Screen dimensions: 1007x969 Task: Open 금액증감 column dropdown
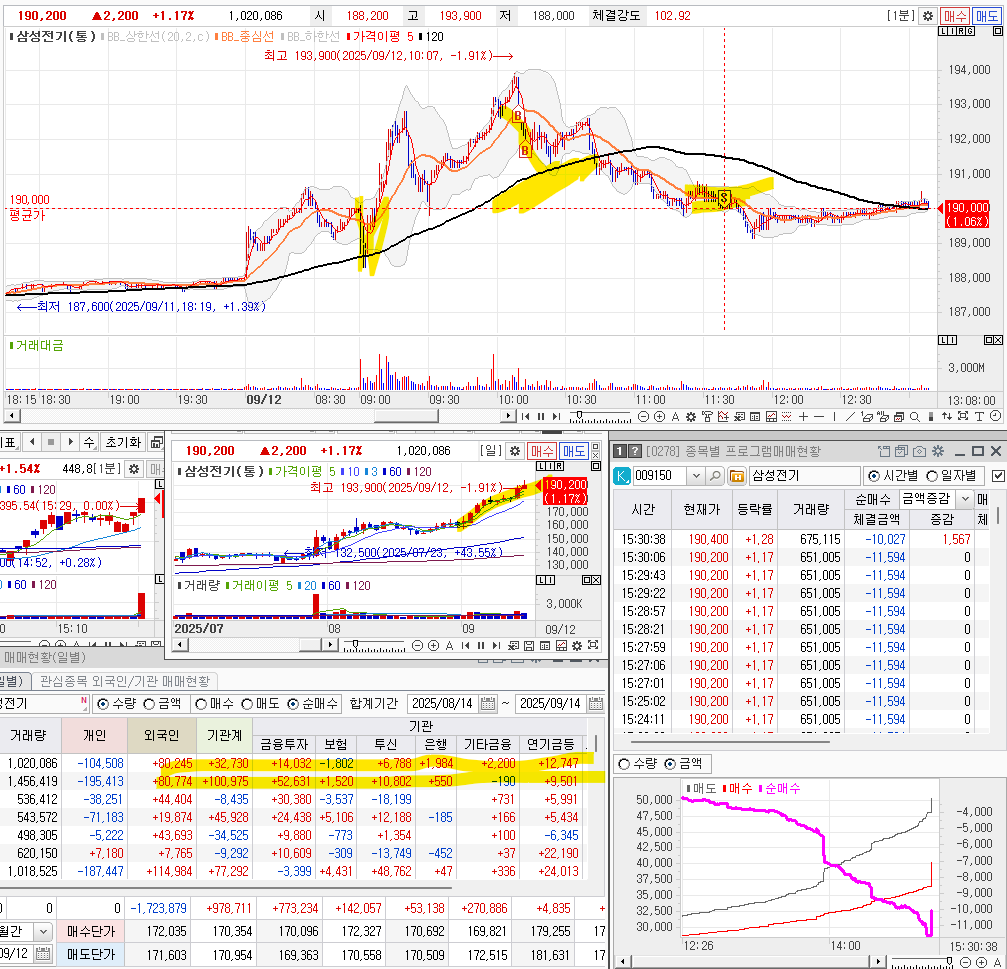click(965, 498)
